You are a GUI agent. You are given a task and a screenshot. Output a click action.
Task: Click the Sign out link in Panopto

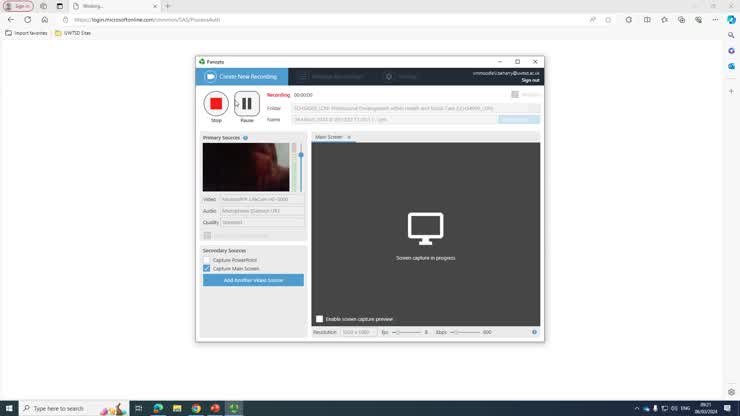point(530,80)
